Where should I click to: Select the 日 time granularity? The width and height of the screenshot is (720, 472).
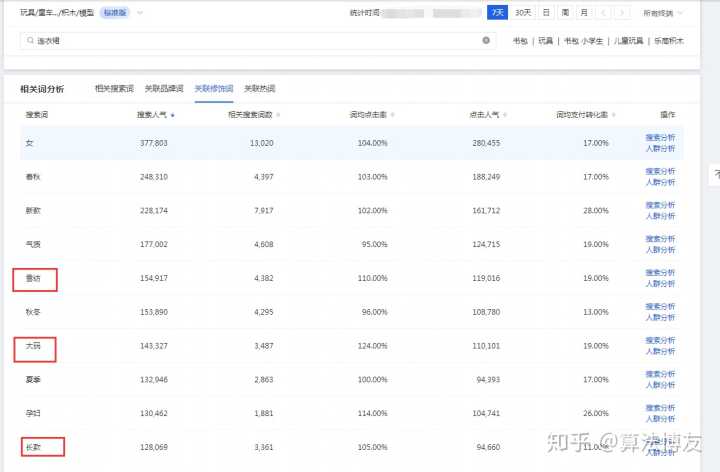[x=546, y=13]
